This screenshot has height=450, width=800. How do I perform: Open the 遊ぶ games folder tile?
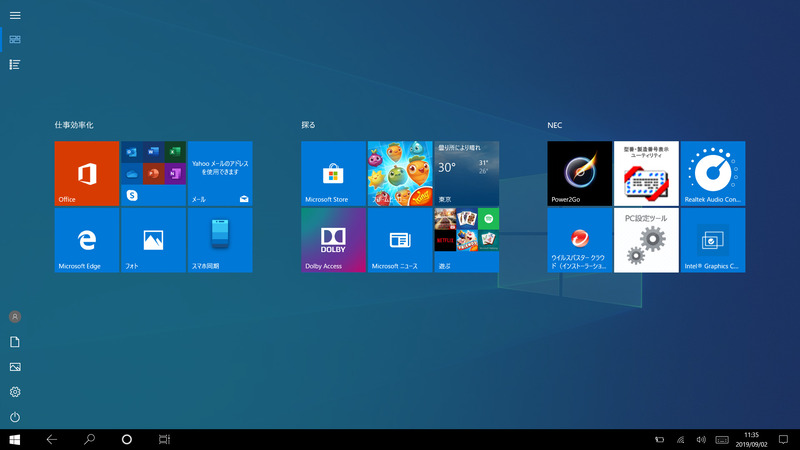point(466,240)
